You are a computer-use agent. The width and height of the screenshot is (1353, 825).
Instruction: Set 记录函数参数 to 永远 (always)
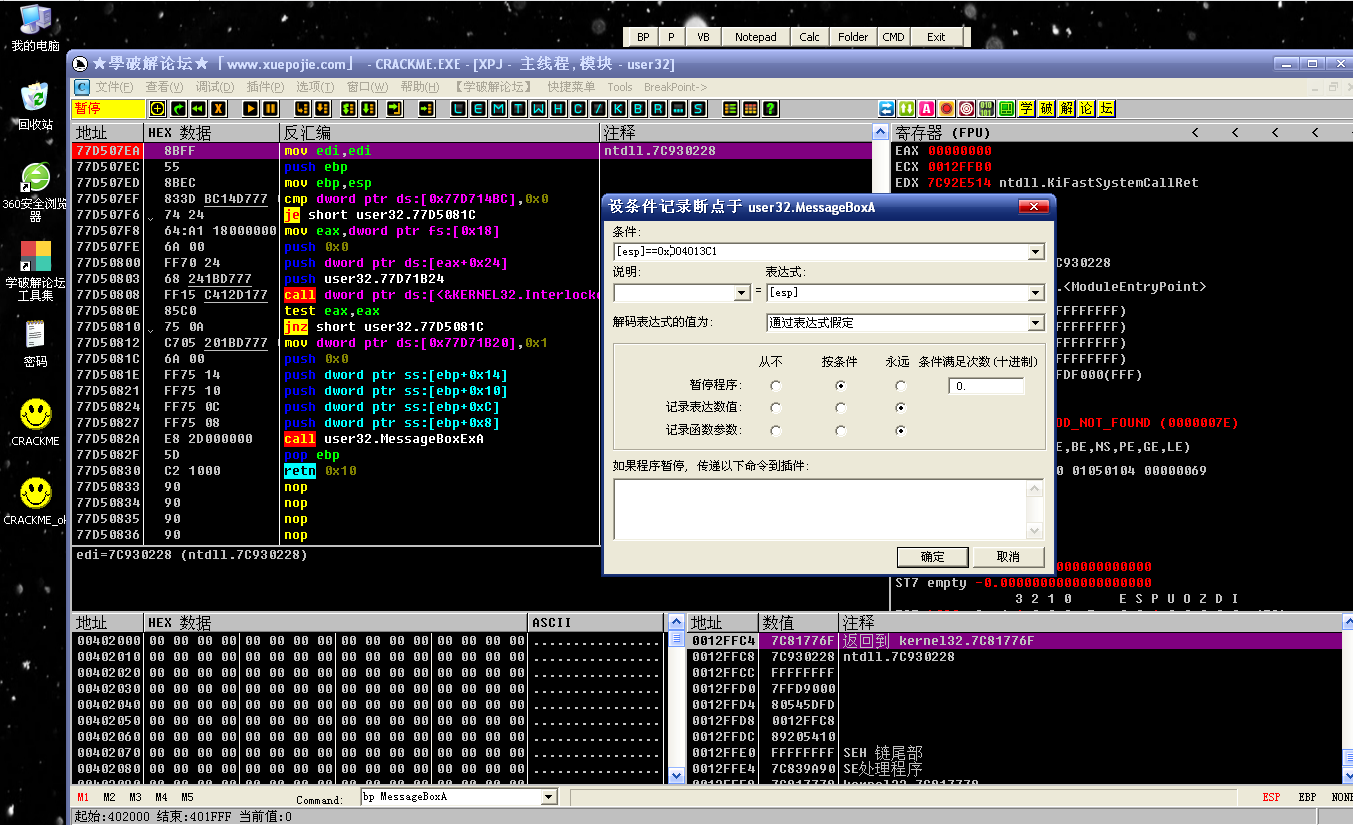pos(901,431)
